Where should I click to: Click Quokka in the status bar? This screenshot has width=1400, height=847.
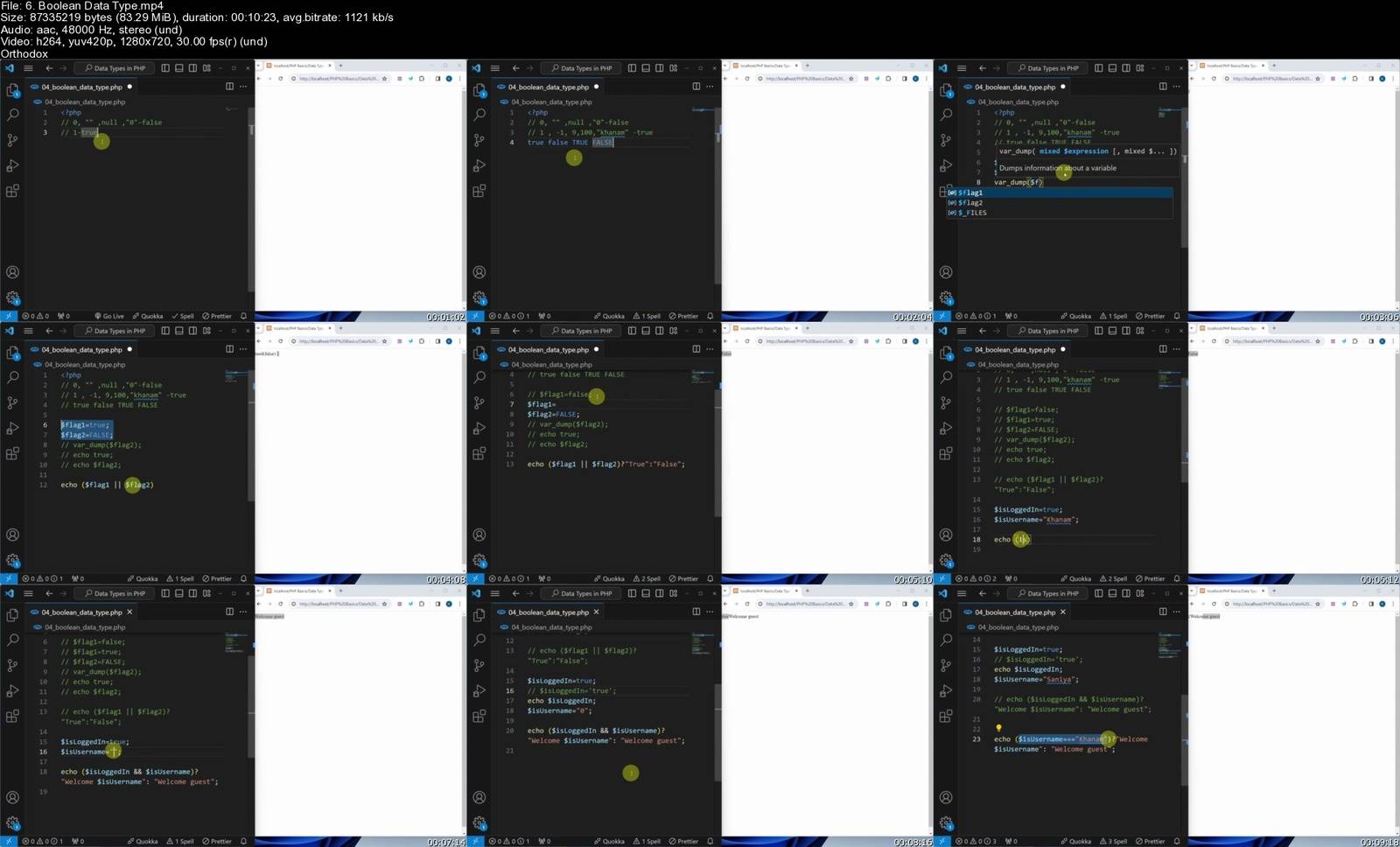149,316
